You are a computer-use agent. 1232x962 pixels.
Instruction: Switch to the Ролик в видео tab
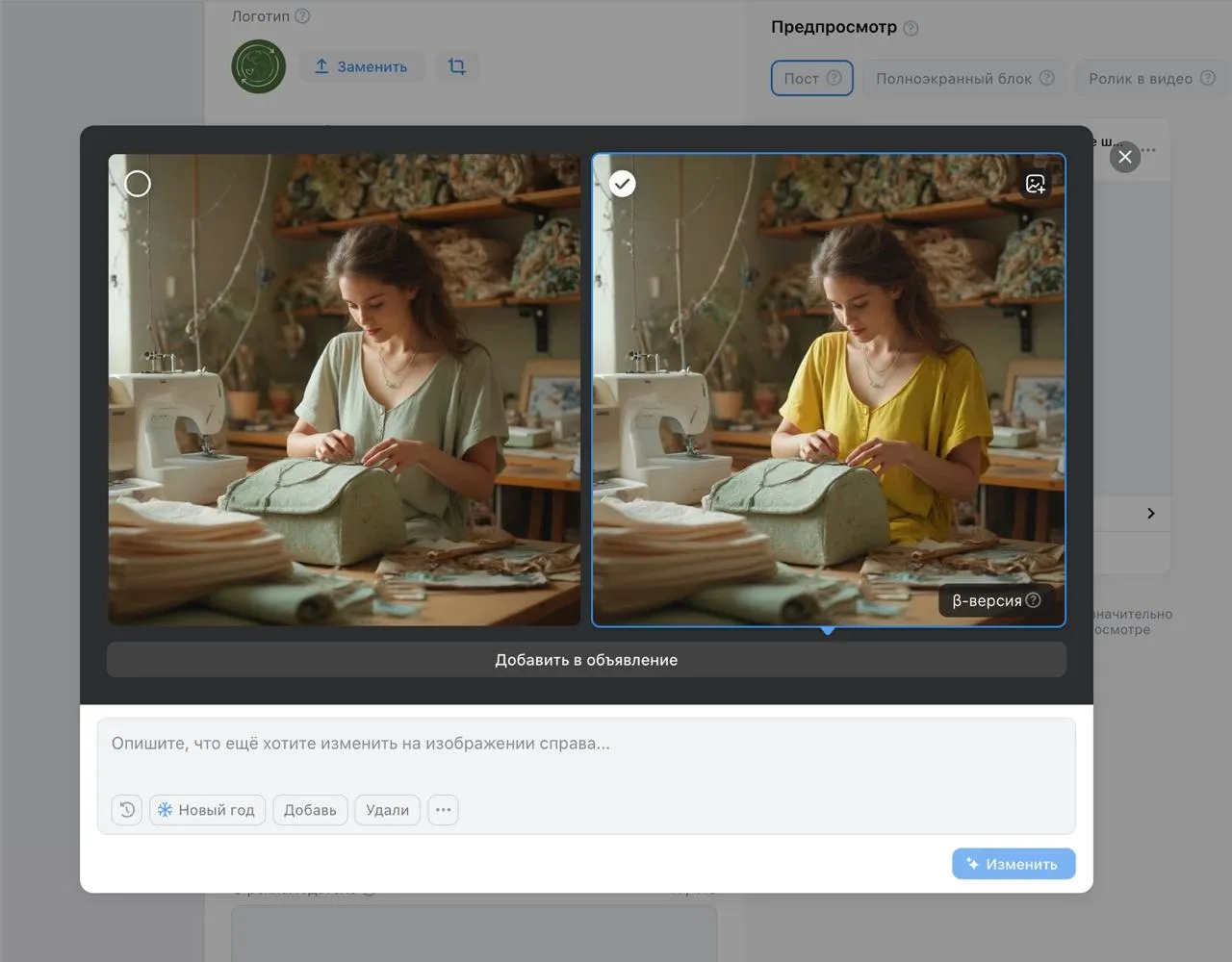(x=1141, y=78)
